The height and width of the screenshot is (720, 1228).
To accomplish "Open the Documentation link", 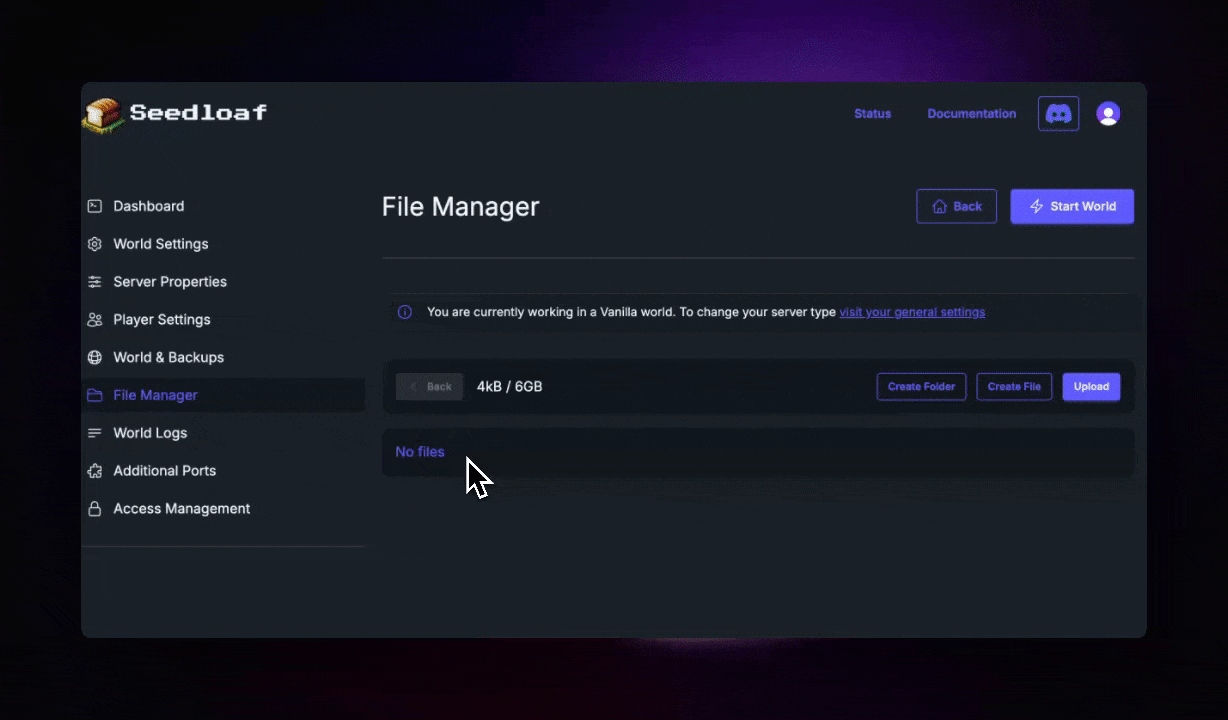I will point(971,114).
